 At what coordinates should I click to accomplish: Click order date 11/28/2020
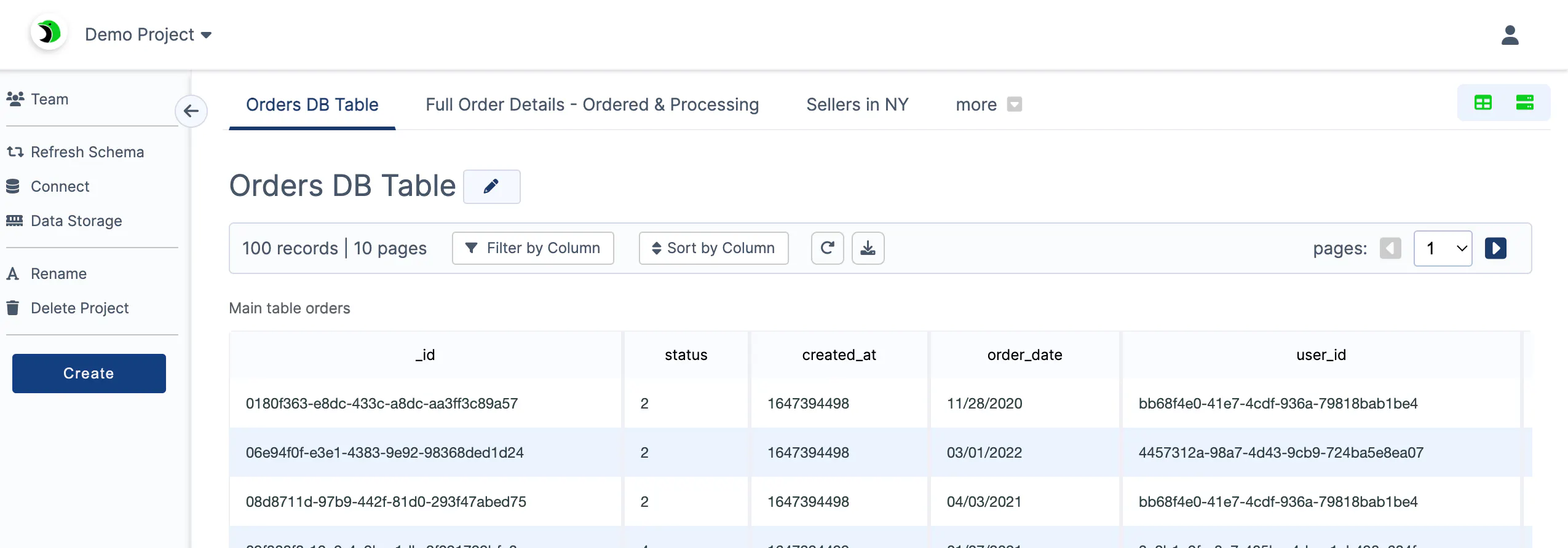tap(1024, 404)
